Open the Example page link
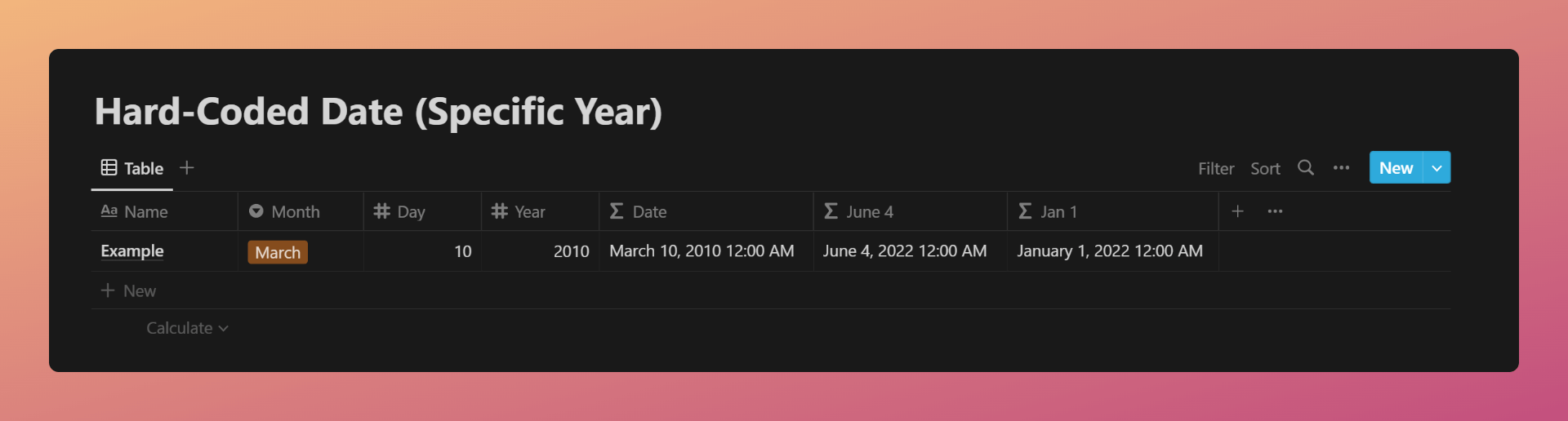 [x=132, y=251]
